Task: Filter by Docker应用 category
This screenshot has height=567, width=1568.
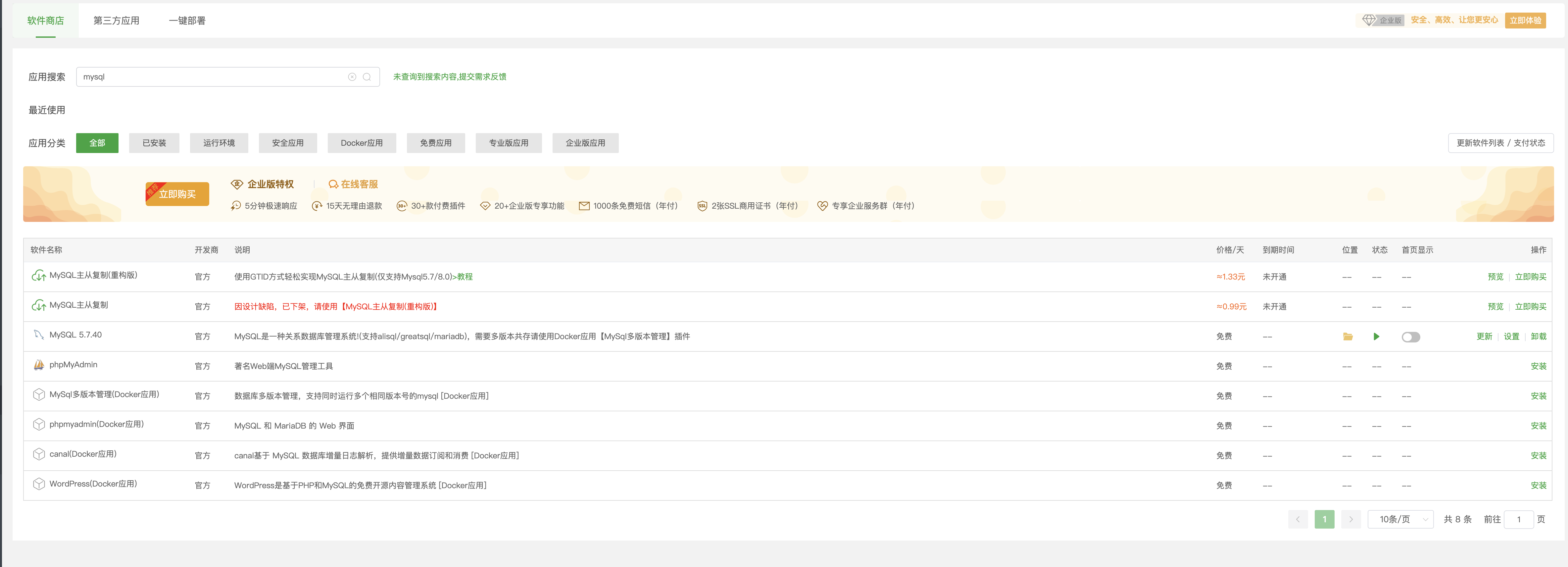Action: pyautogui.click(x=362, y=143)
